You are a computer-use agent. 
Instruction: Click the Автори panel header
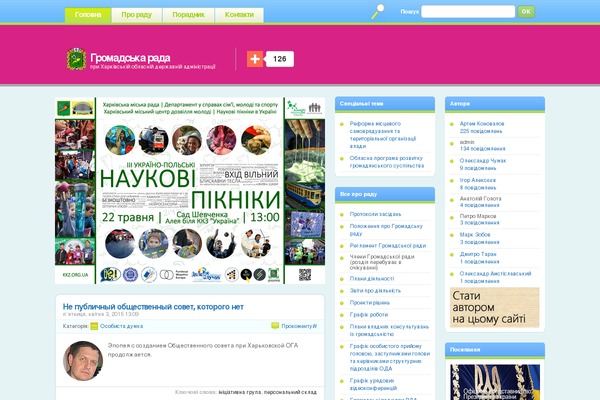point(495,104)
